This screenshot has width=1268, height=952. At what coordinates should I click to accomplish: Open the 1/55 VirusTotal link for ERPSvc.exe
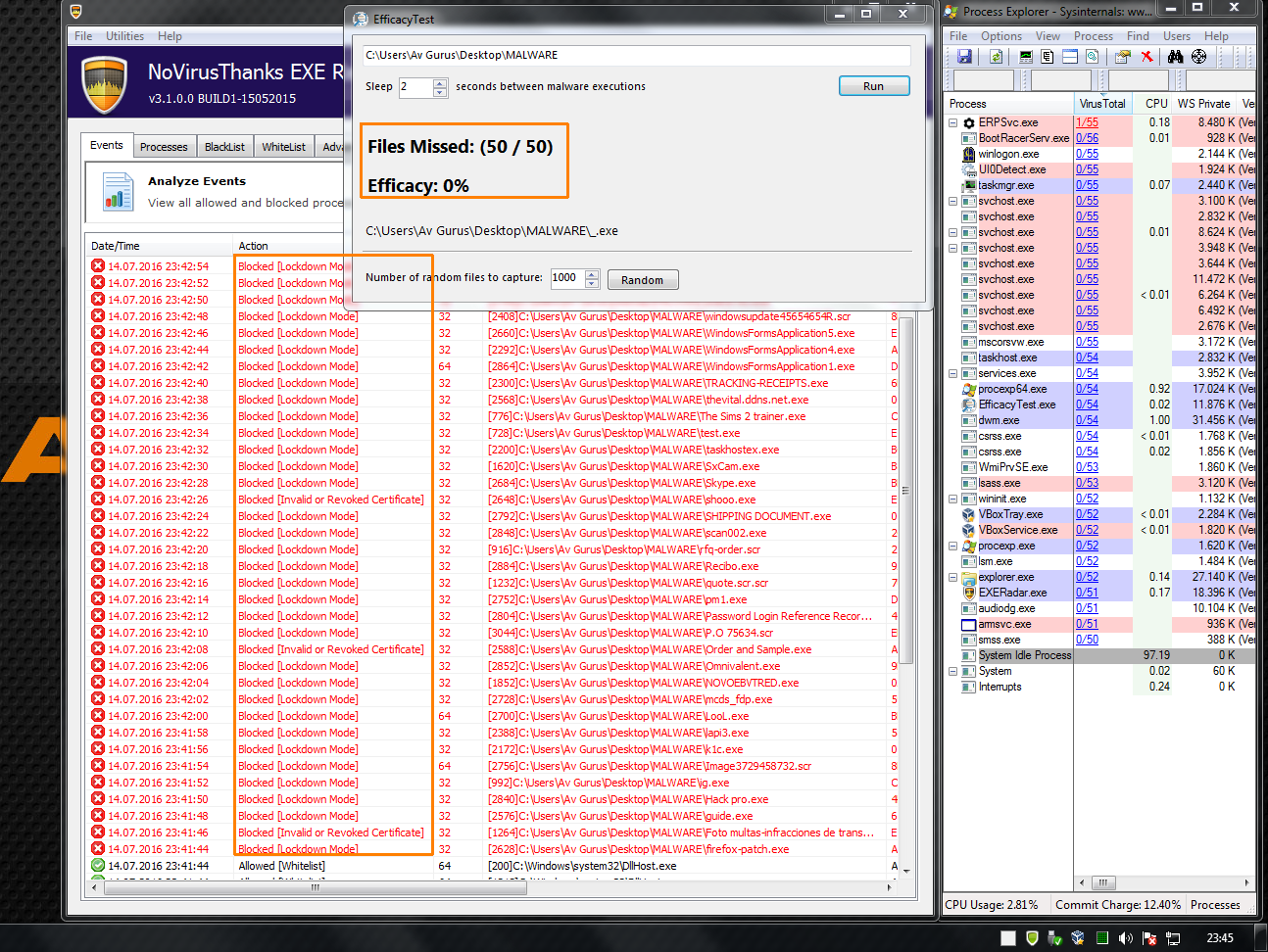pos(1087,122)
